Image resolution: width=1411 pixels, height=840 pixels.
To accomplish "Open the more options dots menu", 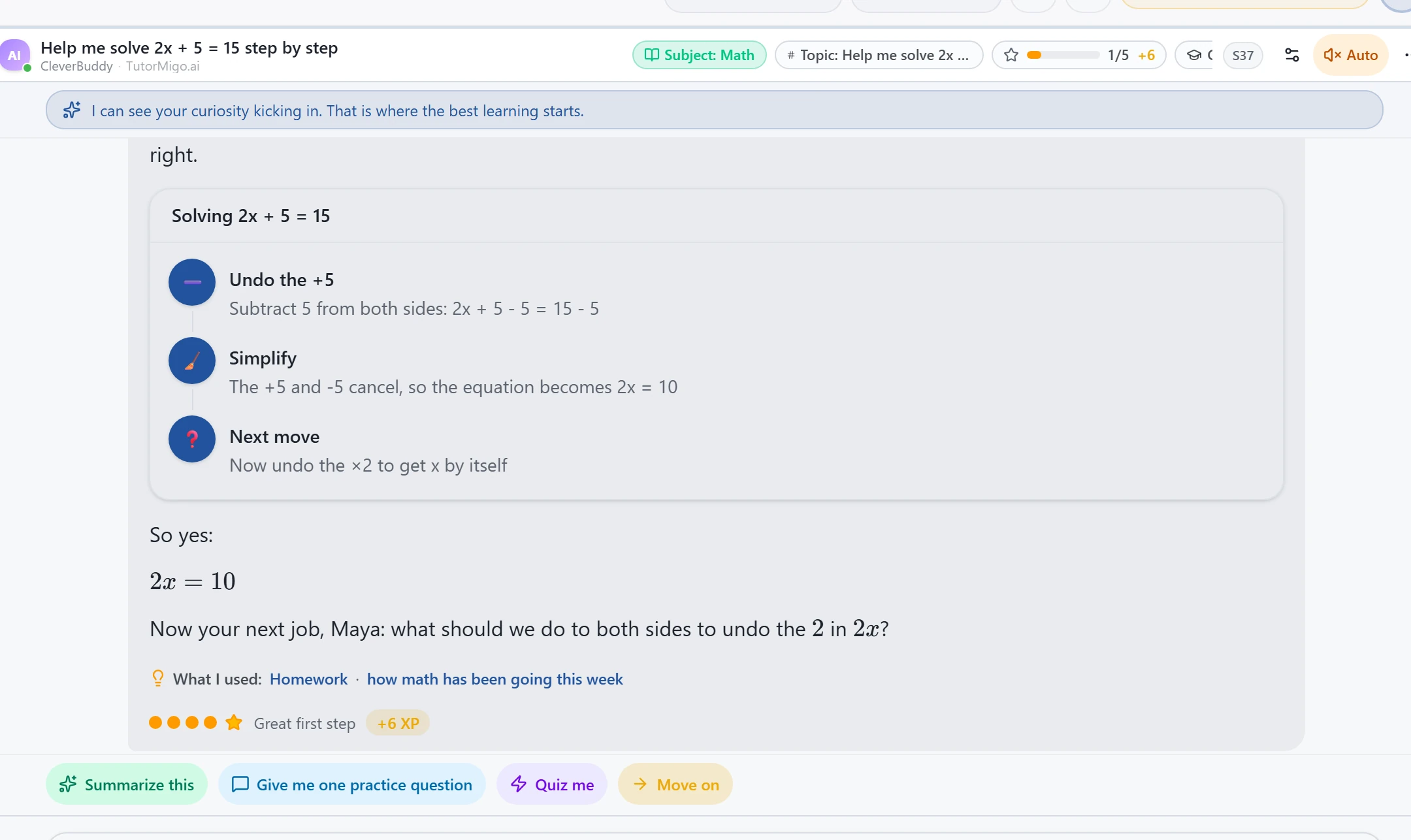I will [1406, 56].
